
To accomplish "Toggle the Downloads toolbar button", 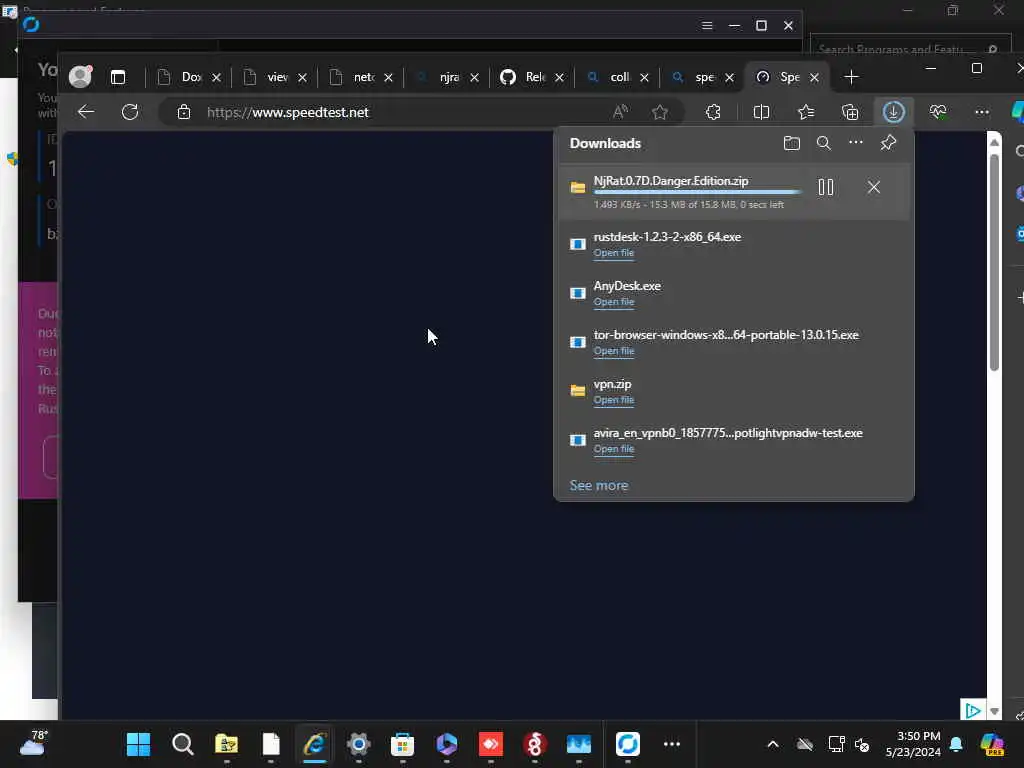I will (893, 112).
